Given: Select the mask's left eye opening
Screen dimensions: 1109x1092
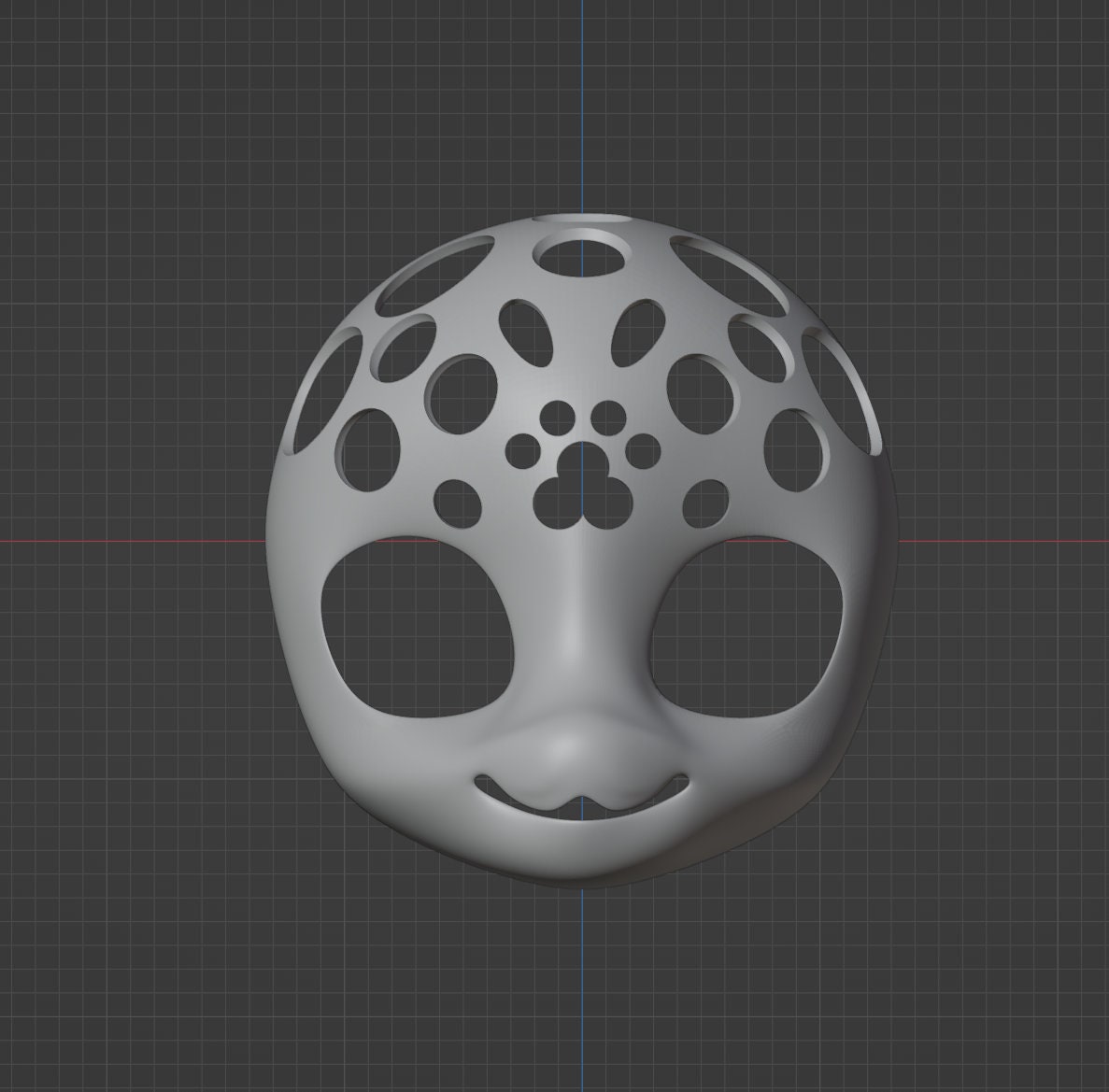Looking at the screenshot, I should pos(418,629).
